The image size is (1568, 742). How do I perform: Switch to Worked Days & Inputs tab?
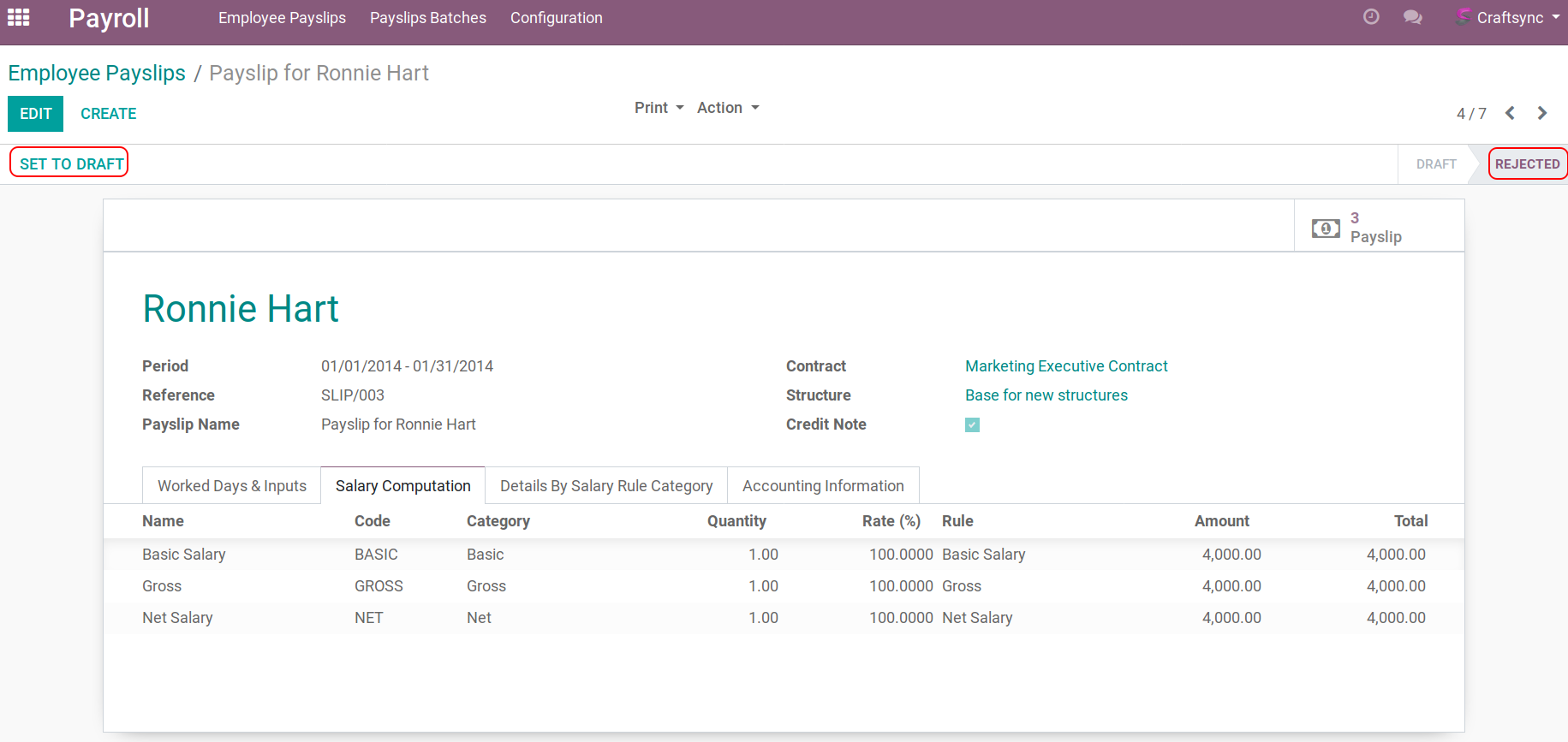click(231, 486)
